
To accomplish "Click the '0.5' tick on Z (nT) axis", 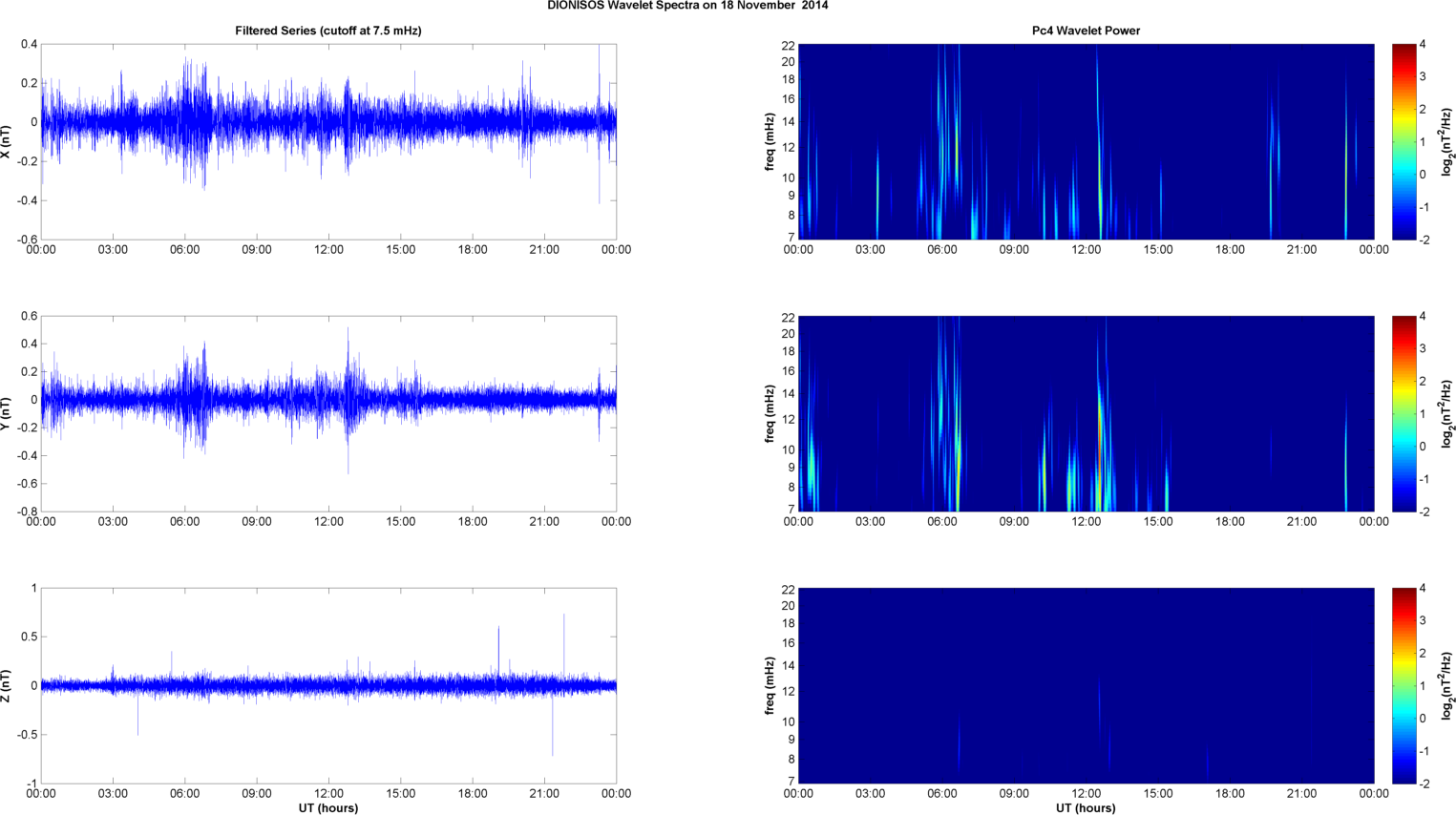I will (x=29, y=637).
